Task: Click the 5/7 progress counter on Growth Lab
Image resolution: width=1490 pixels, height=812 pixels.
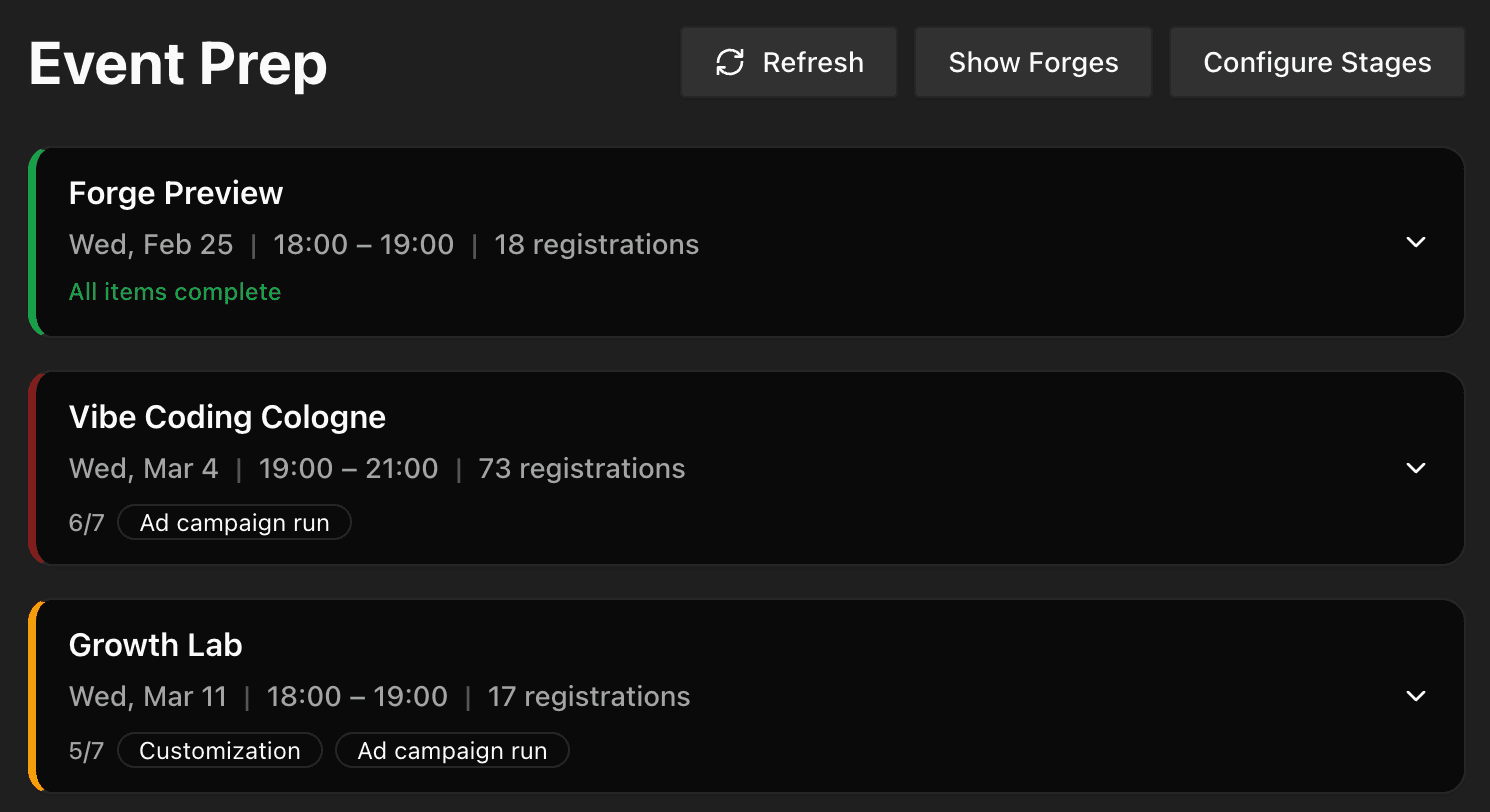Action: point(86,750)
